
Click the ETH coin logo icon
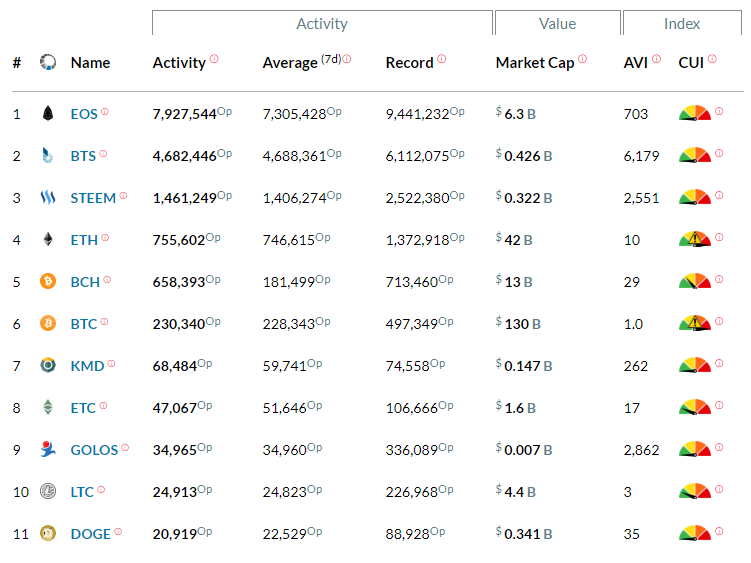[48, 239]
